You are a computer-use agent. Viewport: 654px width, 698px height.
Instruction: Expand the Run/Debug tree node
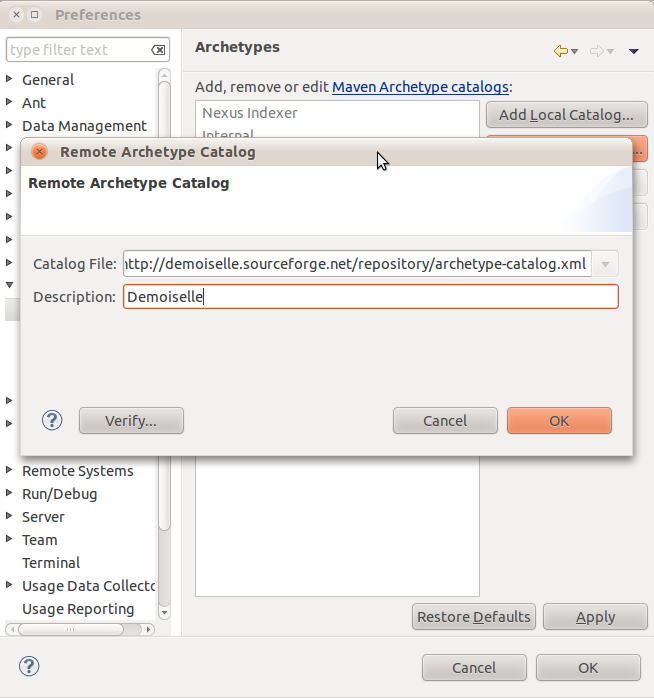10,494
